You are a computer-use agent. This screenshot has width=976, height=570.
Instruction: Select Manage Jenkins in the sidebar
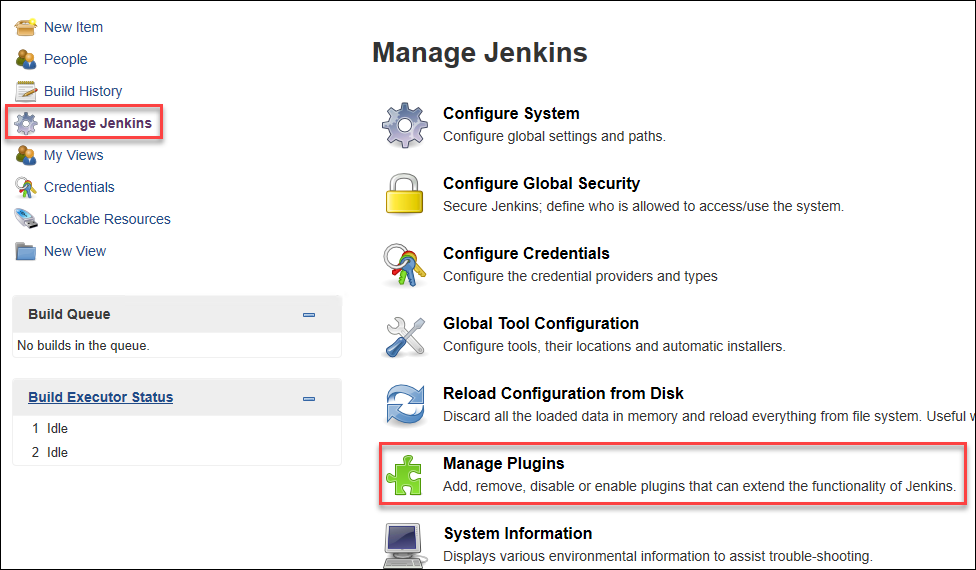(98, 123)
